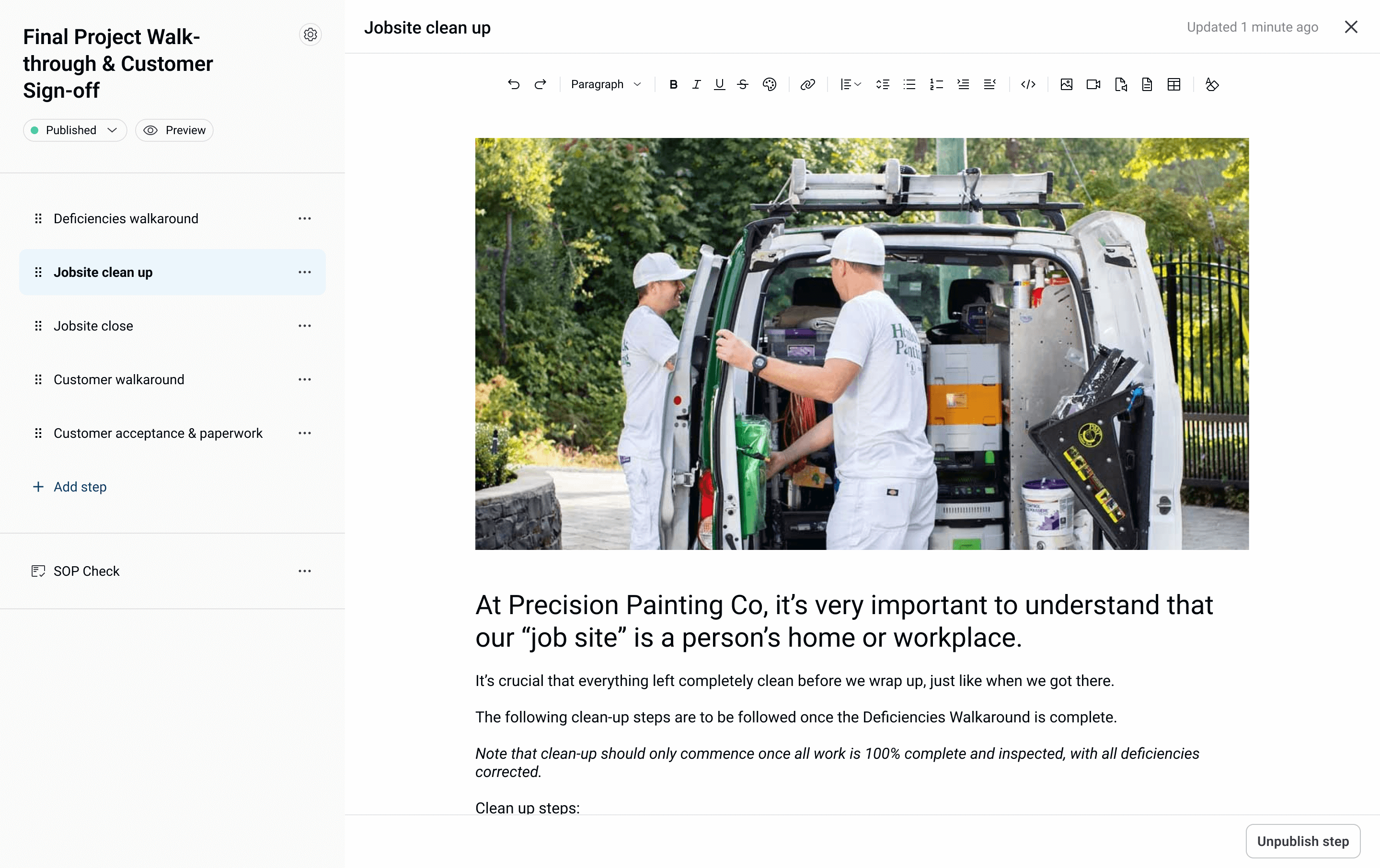Screen dimensions: 1380x868
Task: Toggle italic formatting
Action: [696, 85]
